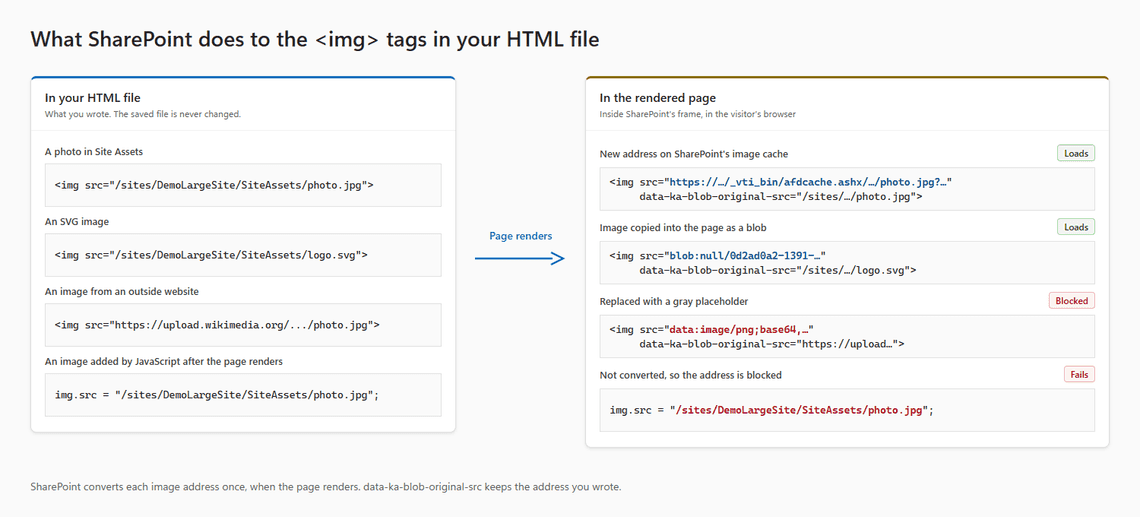Select the 'In your HTML file' heading
This screenshot has width=1140, height=517.
(x=92, y=97)
